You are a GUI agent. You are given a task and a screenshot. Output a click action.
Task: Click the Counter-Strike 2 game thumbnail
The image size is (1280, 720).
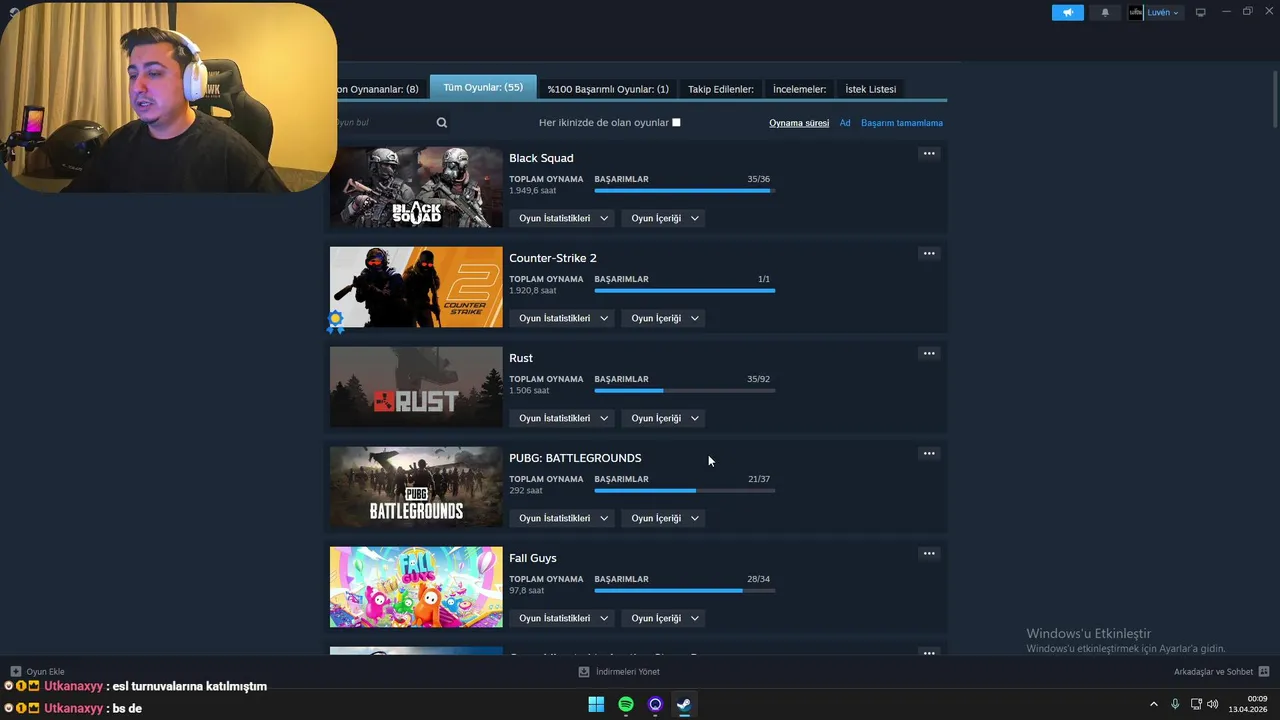pyautogui.click(x=416, y=287)
